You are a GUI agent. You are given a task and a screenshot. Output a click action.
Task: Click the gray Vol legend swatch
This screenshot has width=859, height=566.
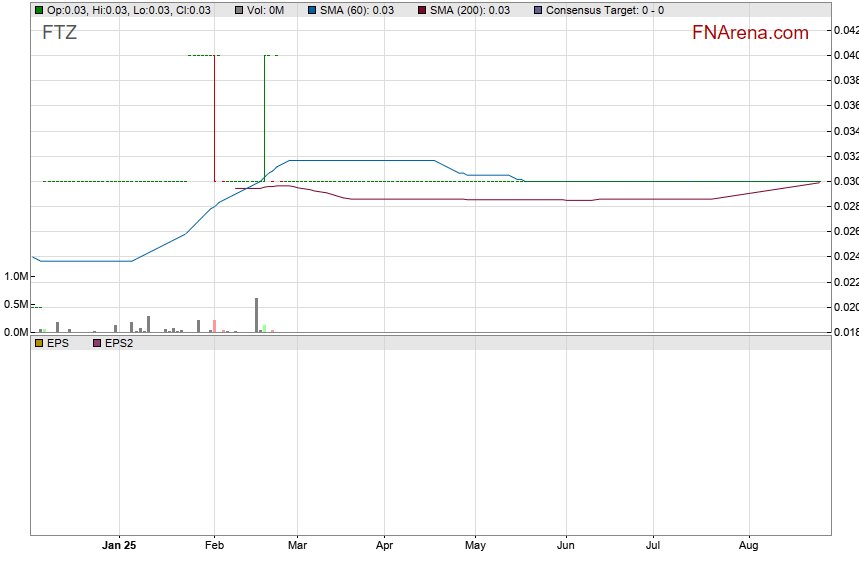(x=239, y=10)
